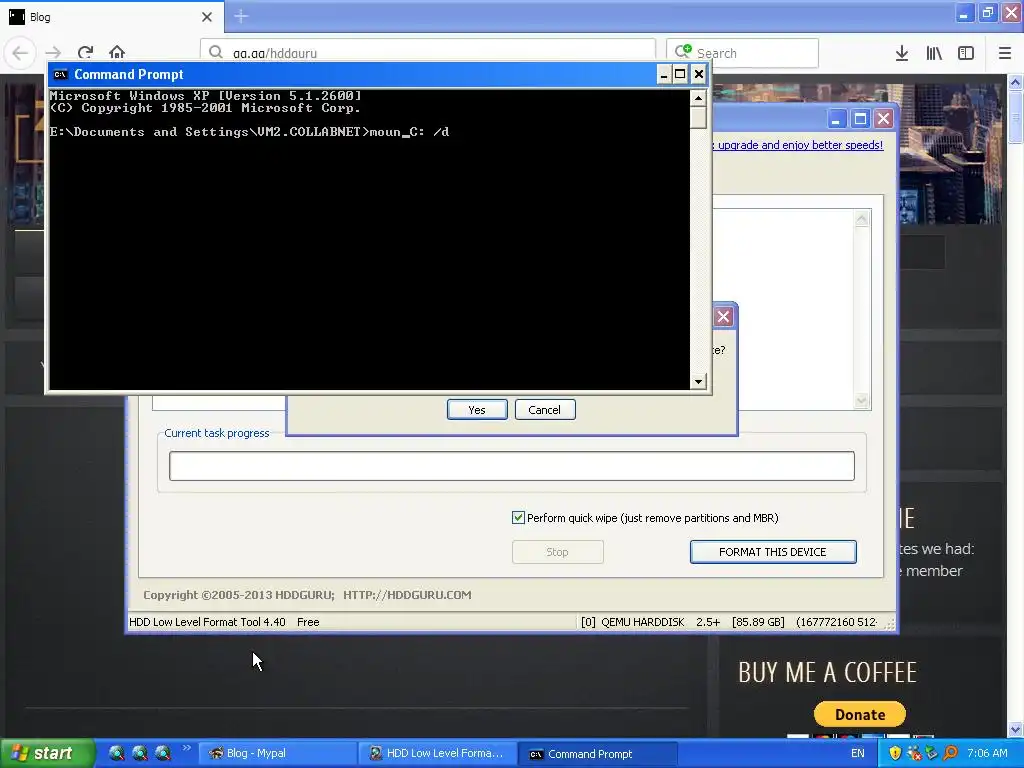Click the browser Search field
Screen dimensions: 1024x768
(743, 53)
